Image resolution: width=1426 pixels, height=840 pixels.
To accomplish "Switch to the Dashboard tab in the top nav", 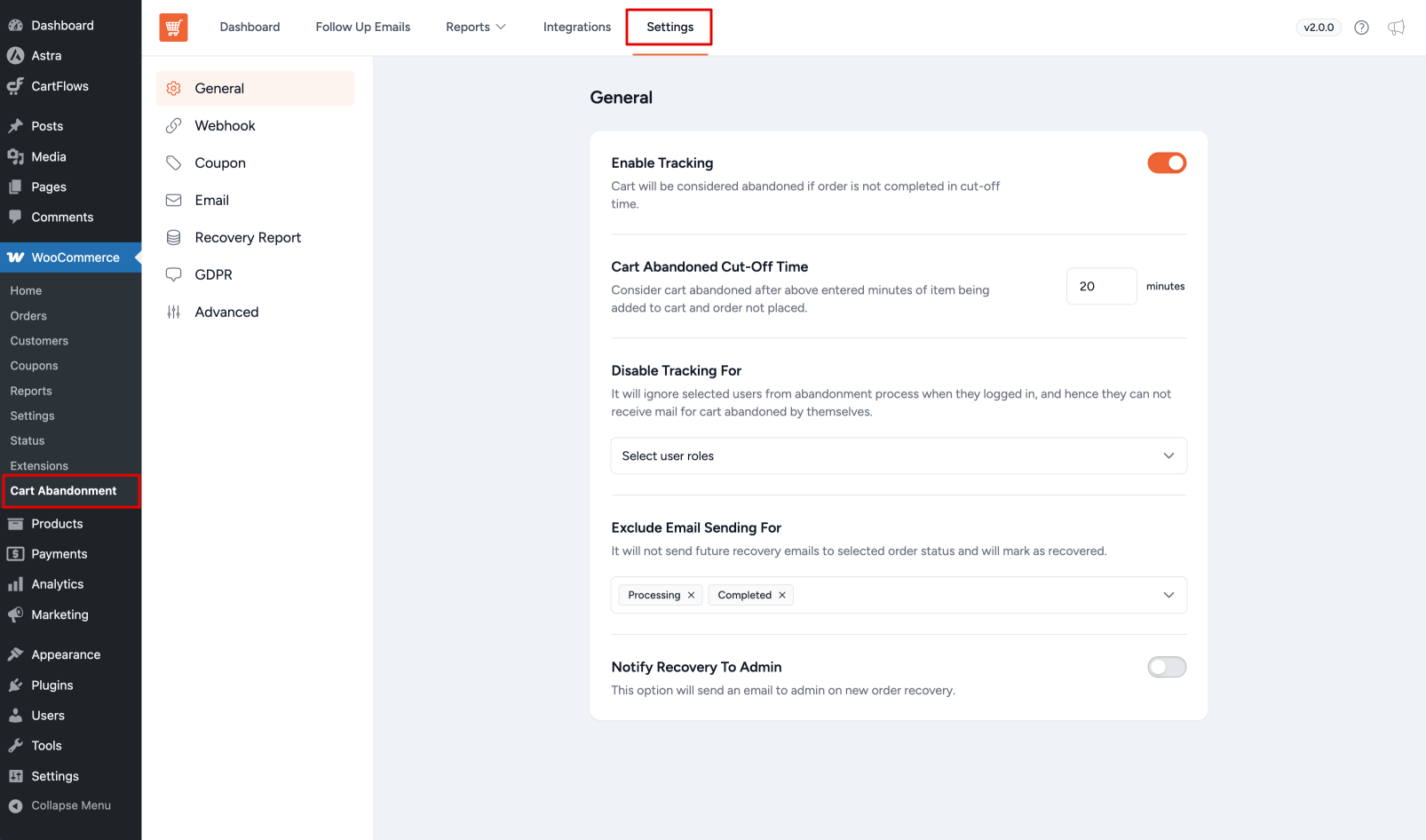I will [x=250, y=28].
